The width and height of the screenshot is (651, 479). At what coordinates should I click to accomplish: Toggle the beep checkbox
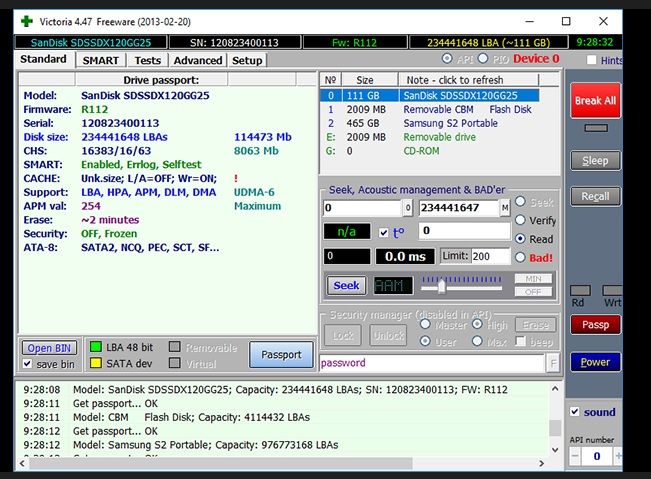pos(520,341)
